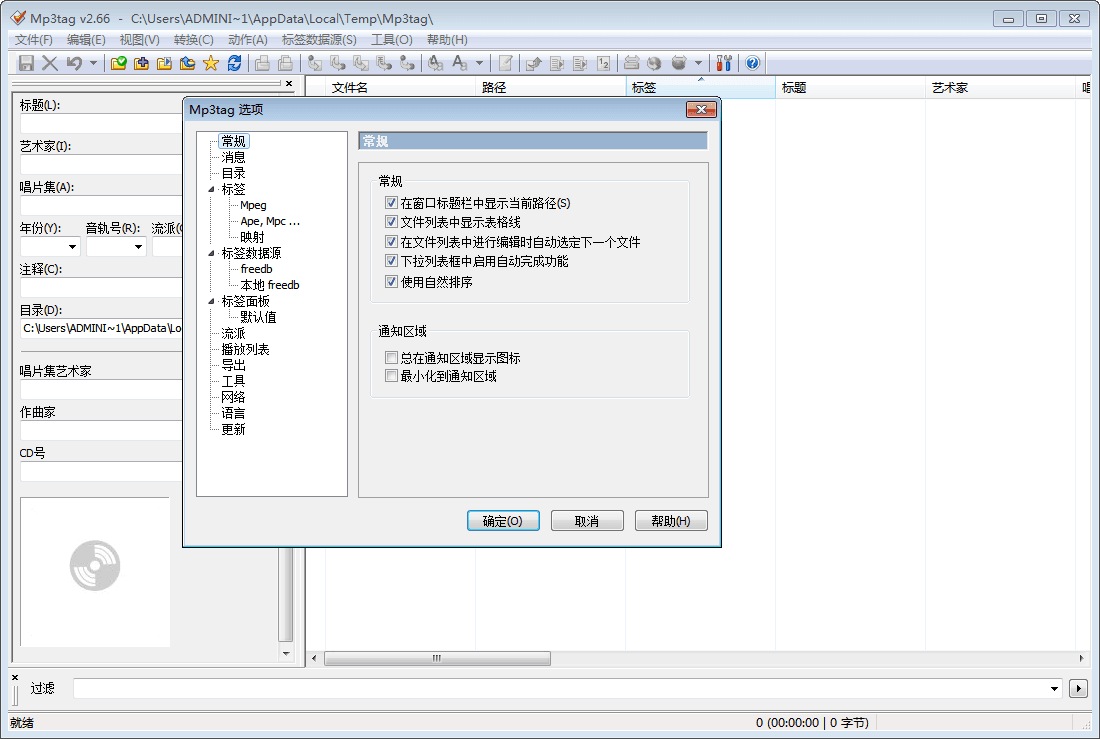Sort by the 文件名 column header
1100x739 pixels.
401,88
